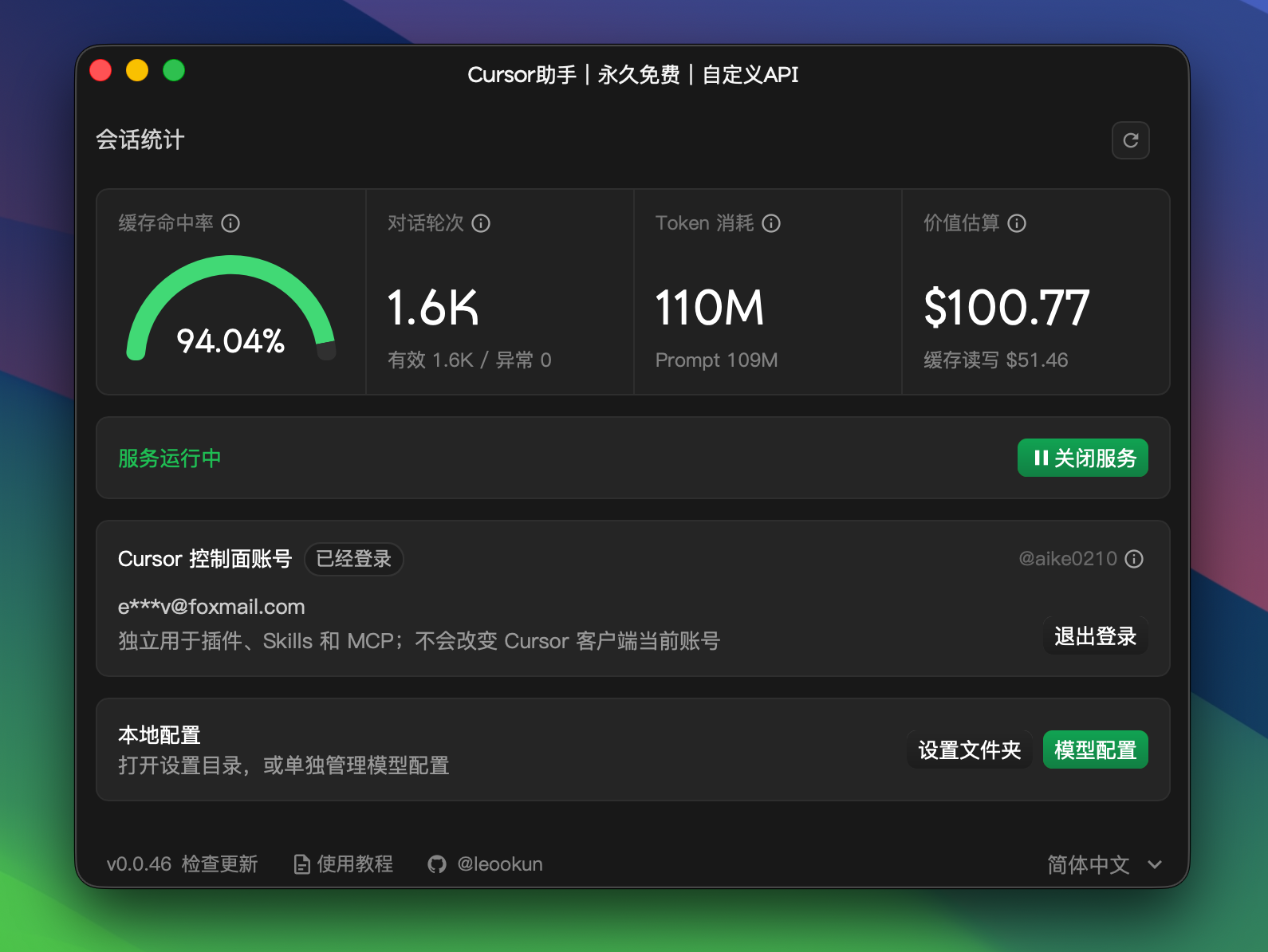Open the 使用教程 tutorial link

tap(355, 864)
